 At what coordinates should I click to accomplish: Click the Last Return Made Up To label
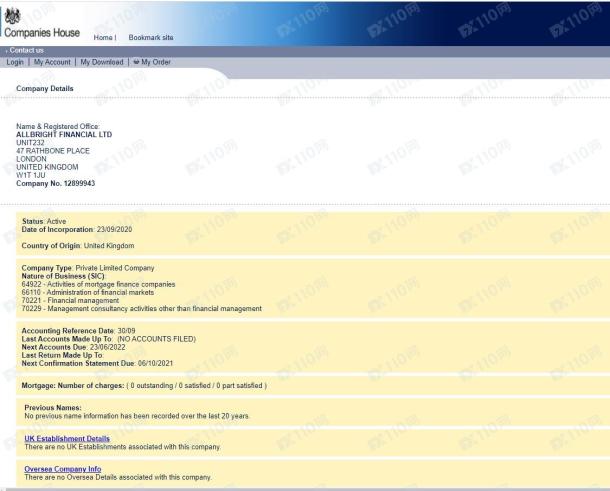pos(62,355)
